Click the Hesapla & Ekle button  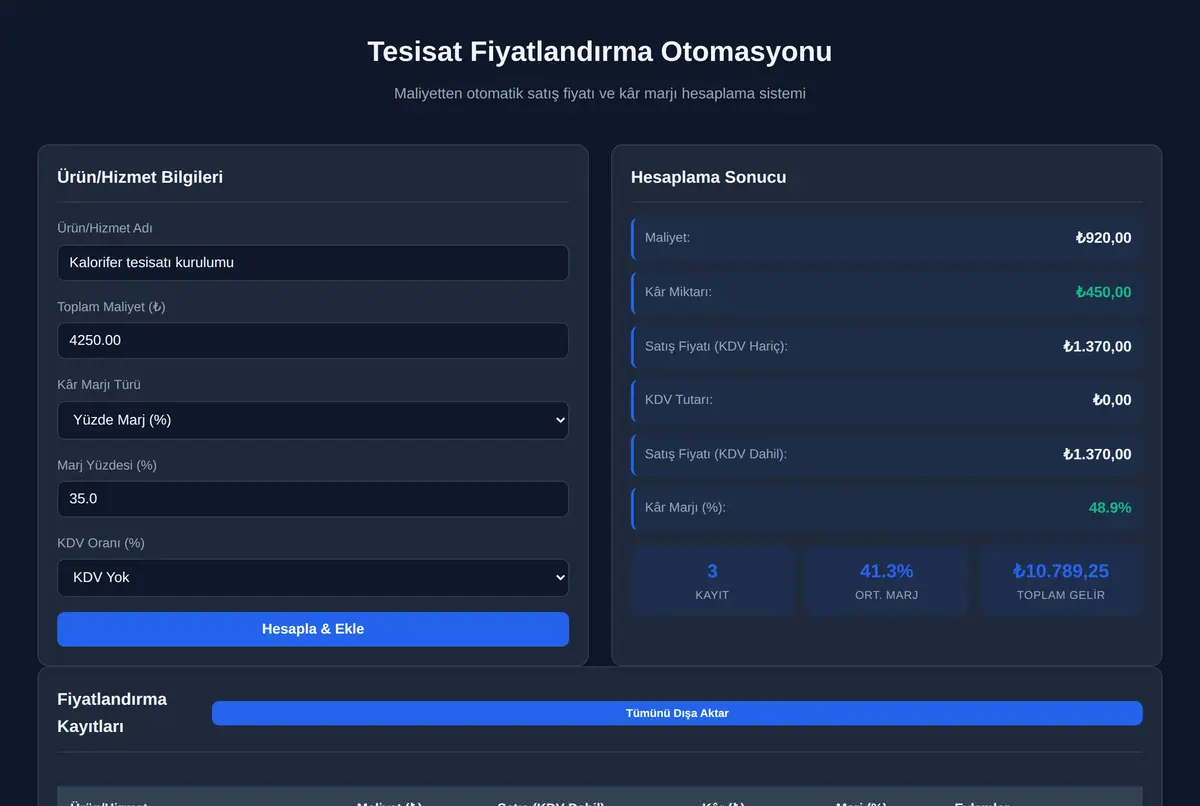[313, 629]
